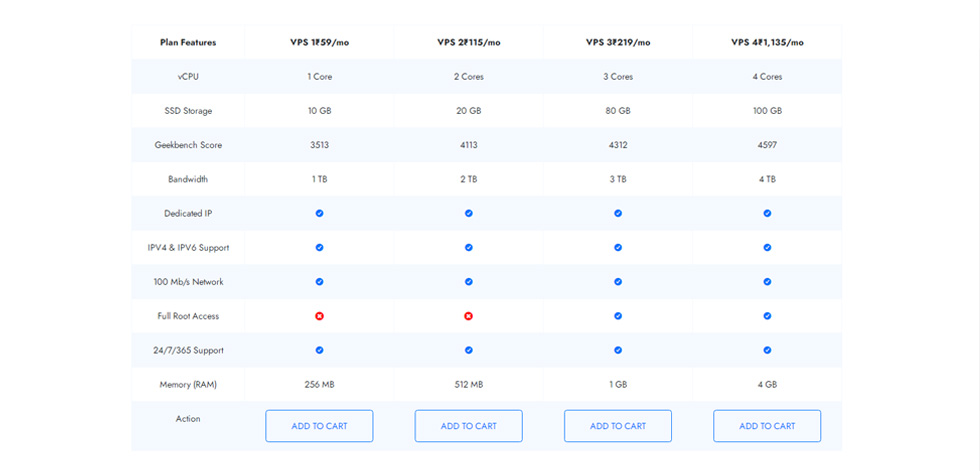Image resolution: width=980 pixels, height=471 pixels.
Task: Click VPS 3 Full Root Access checkmark icon
Action: point(618,317)
